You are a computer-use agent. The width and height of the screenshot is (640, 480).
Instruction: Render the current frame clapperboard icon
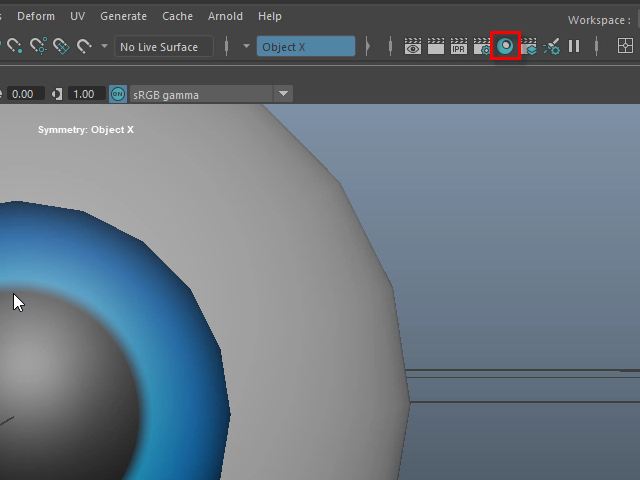[435, 46]
